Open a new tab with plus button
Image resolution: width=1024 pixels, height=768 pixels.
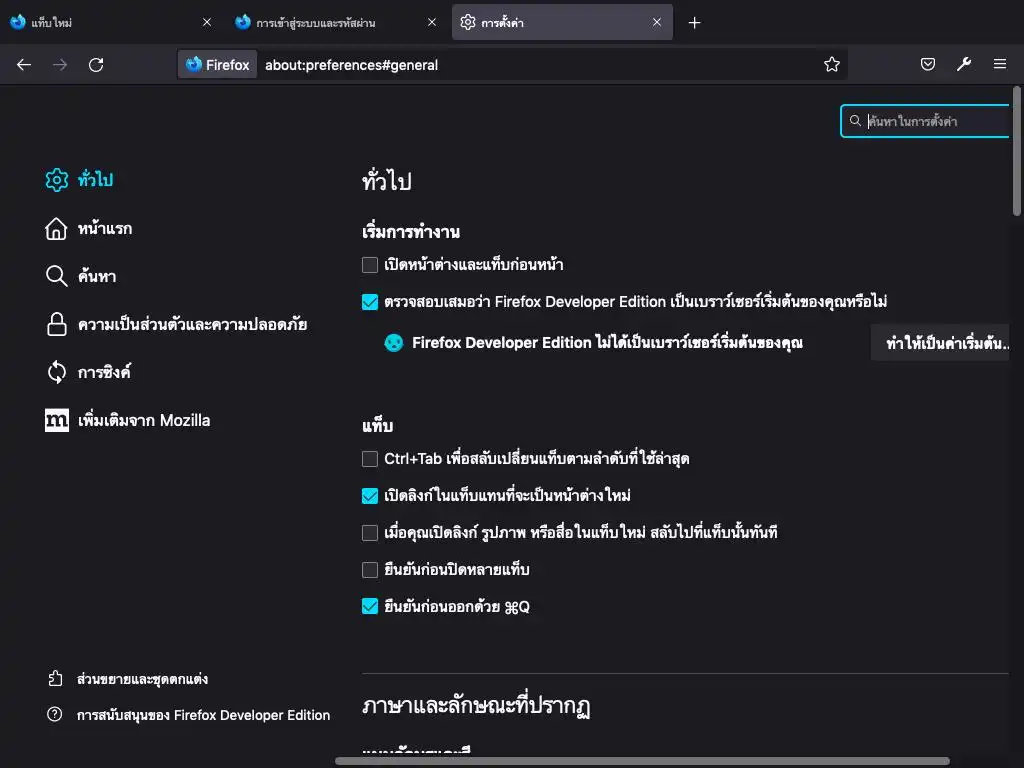(694, 23)
